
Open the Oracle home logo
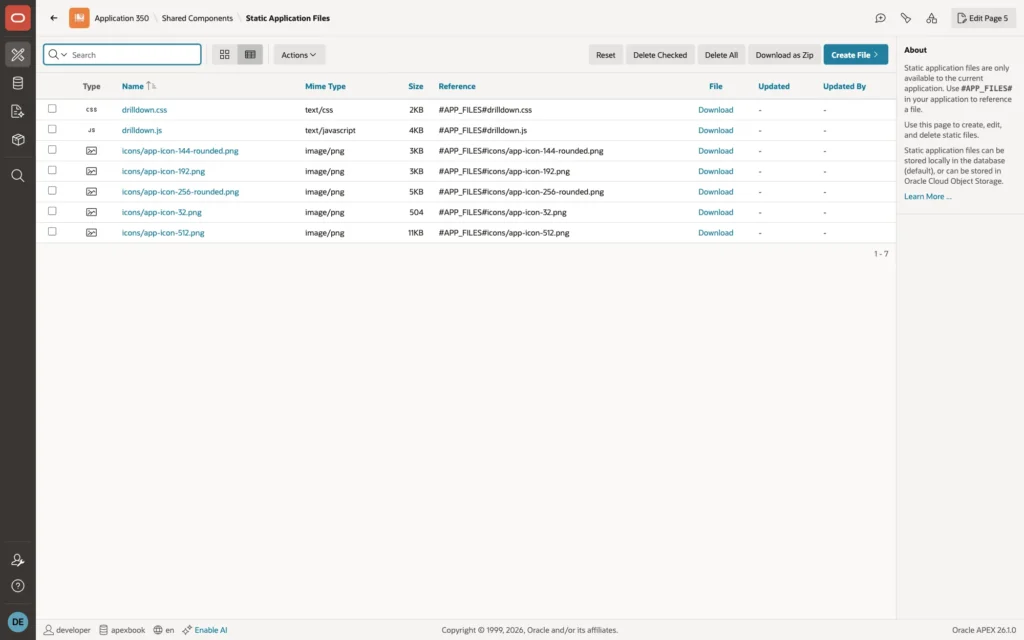point(18,18)
